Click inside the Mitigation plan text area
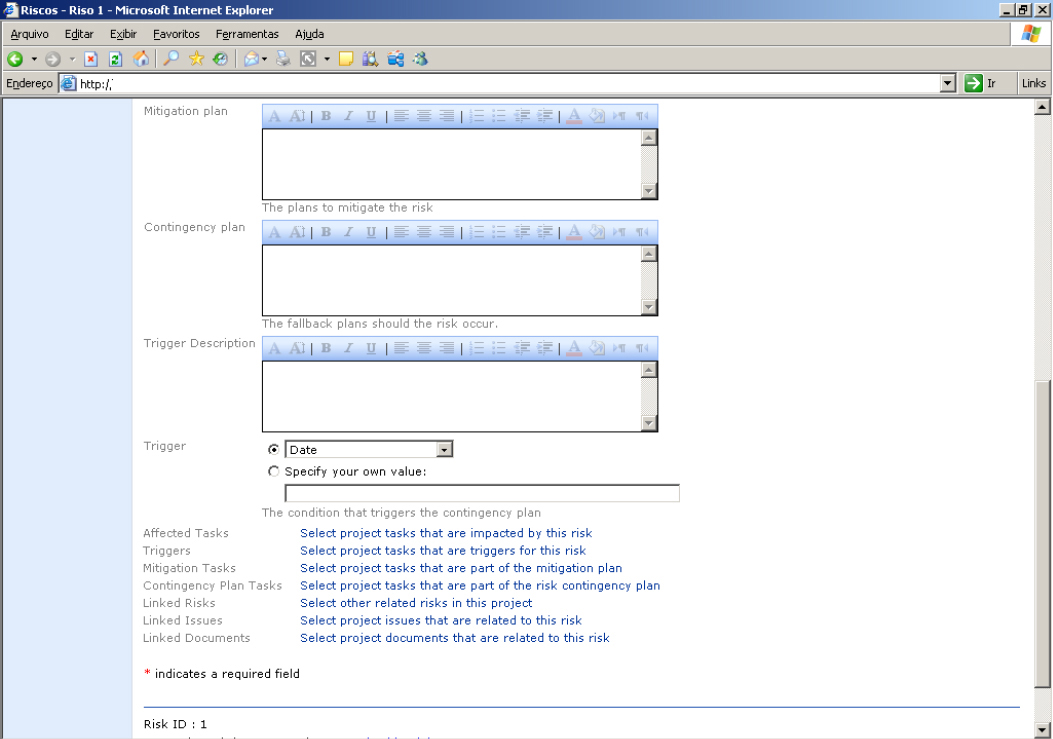The width and height of the screenshot is (1053, 739). coord(451,164)
